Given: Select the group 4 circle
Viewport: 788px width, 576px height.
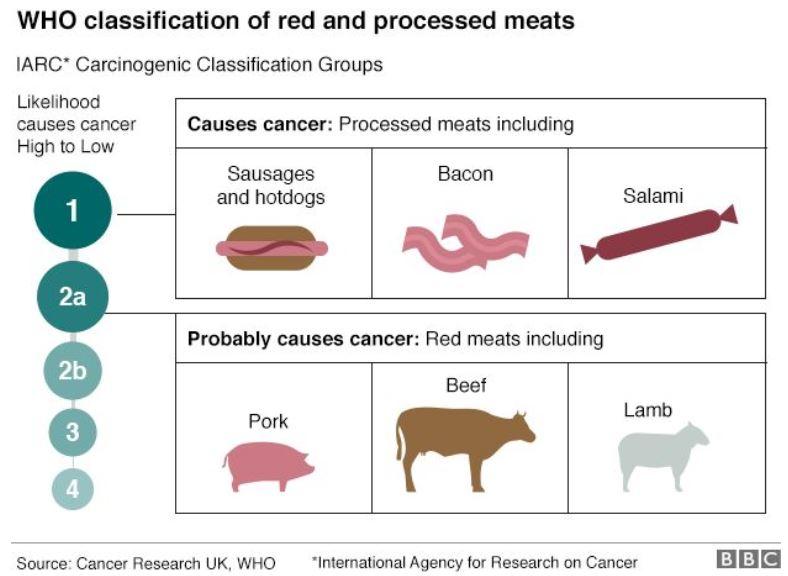Looking at the screenshot, I should (x=72, y=489).
